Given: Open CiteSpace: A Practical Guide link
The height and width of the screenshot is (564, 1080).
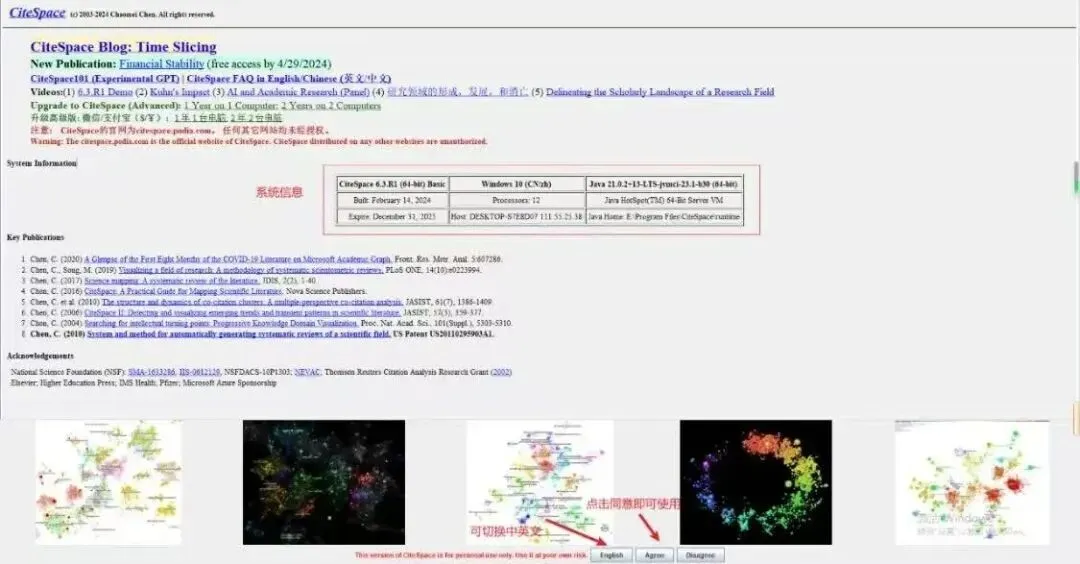Looking at the screenshot, I should [x=183, y=291].
